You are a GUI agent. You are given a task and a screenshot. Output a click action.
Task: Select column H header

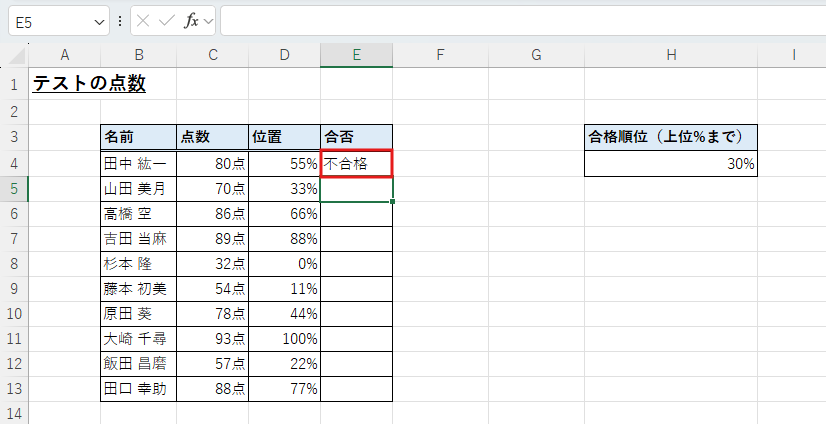point(670,56)
